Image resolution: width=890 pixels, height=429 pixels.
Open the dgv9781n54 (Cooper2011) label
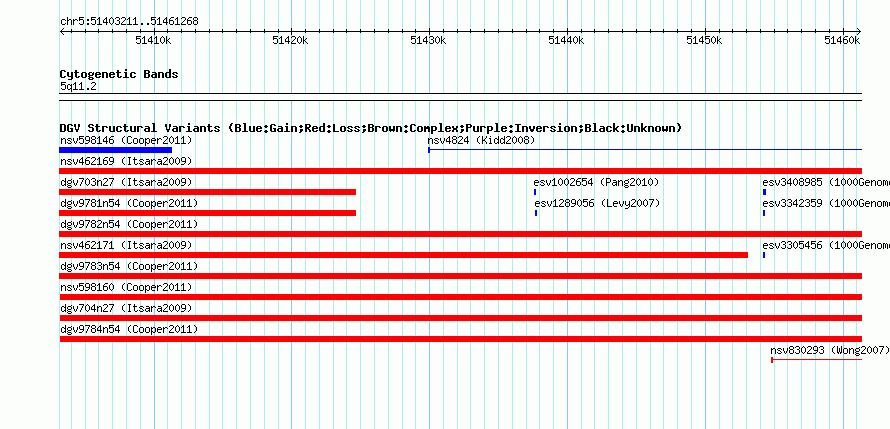(129, 203)
